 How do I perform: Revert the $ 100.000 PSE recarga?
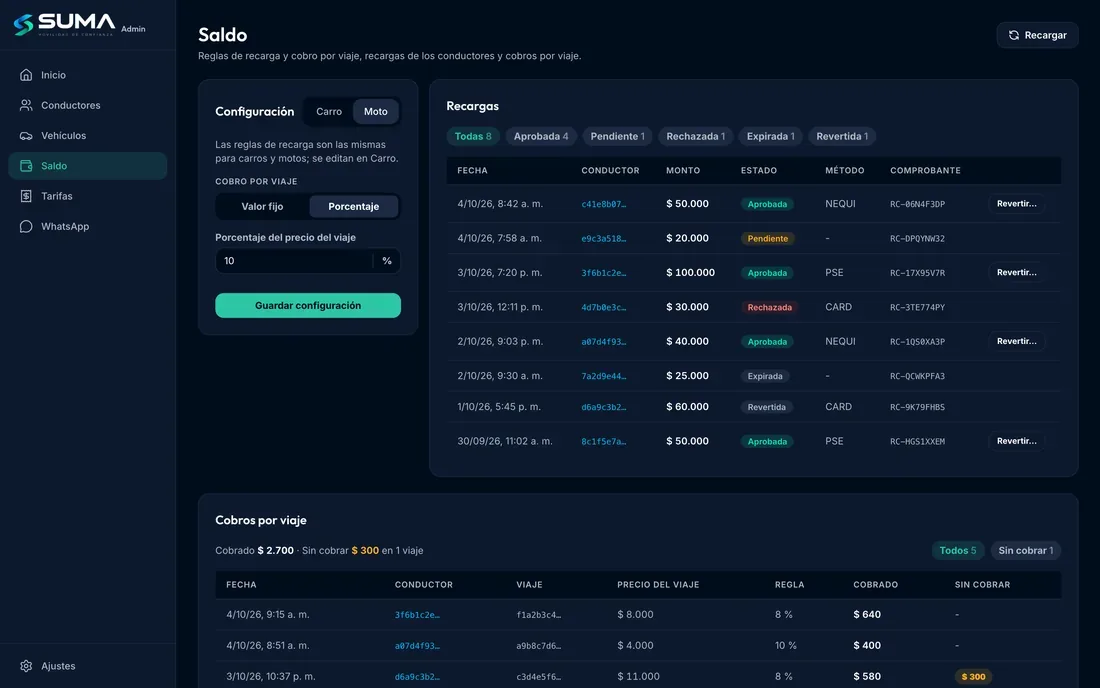tap(1017, 273)
